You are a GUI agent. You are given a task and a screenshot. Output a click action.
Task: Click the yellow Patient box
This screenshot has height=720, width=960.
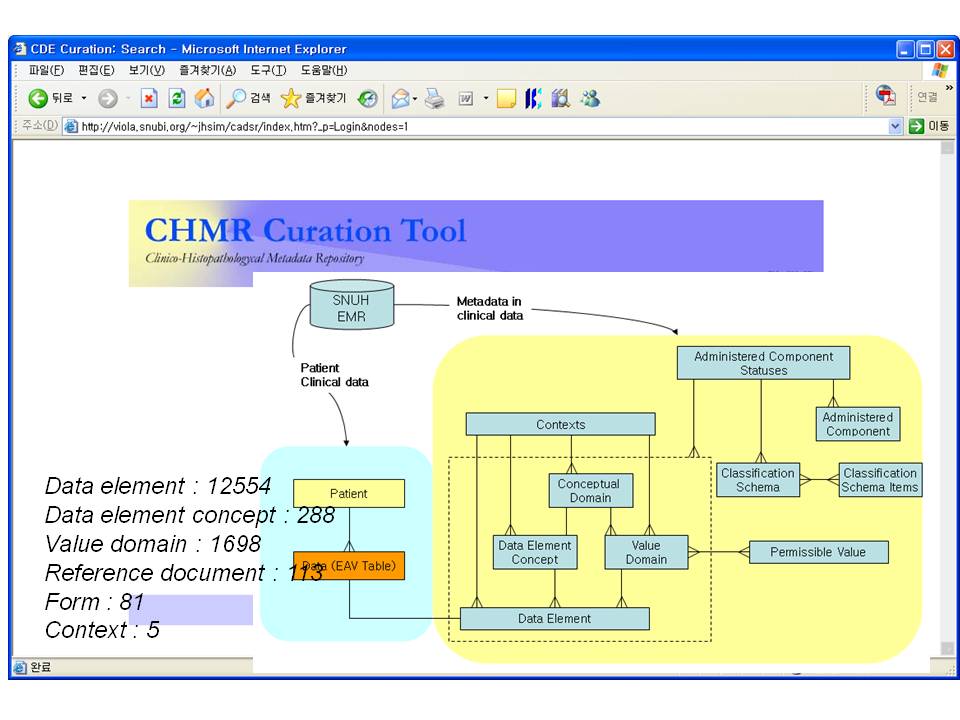[349, 493]
